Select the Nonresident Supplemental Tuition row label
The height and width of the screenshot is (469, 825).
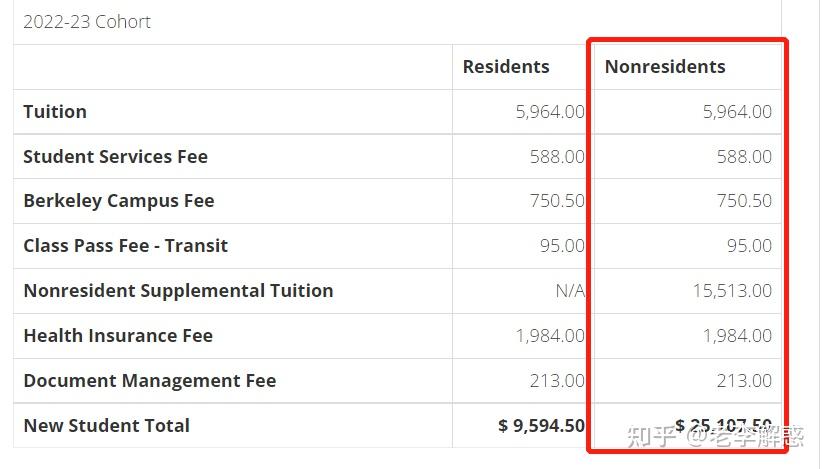pos(178,291)
